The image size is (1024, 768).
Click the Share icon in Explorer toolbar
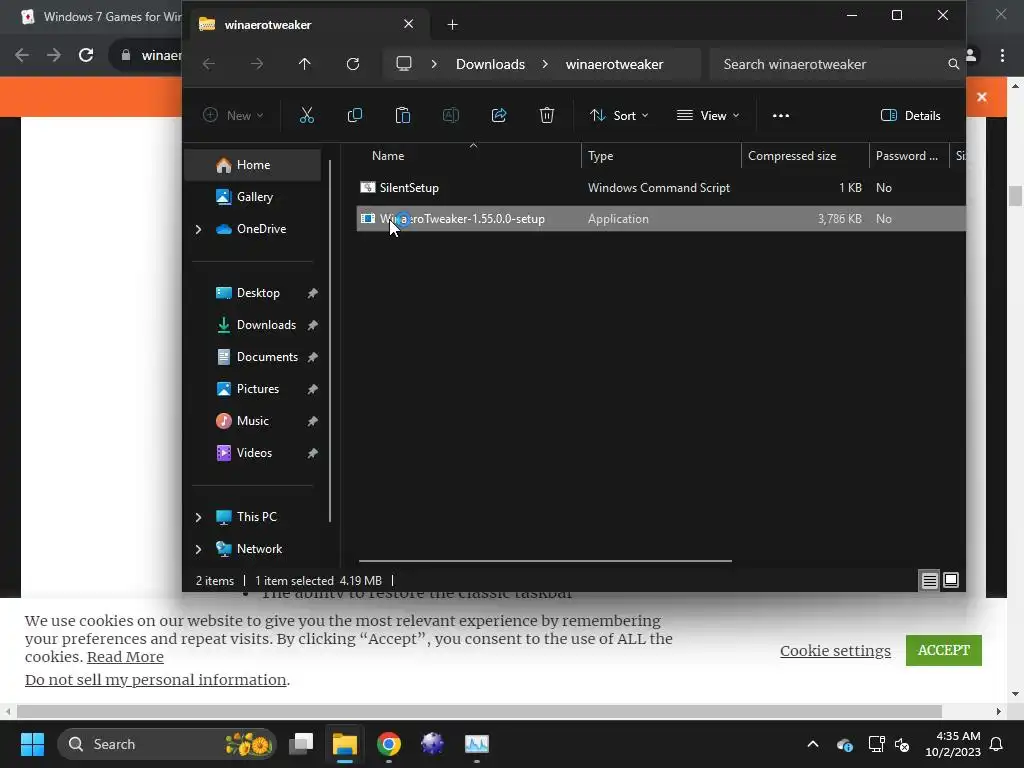coord(499,116)
